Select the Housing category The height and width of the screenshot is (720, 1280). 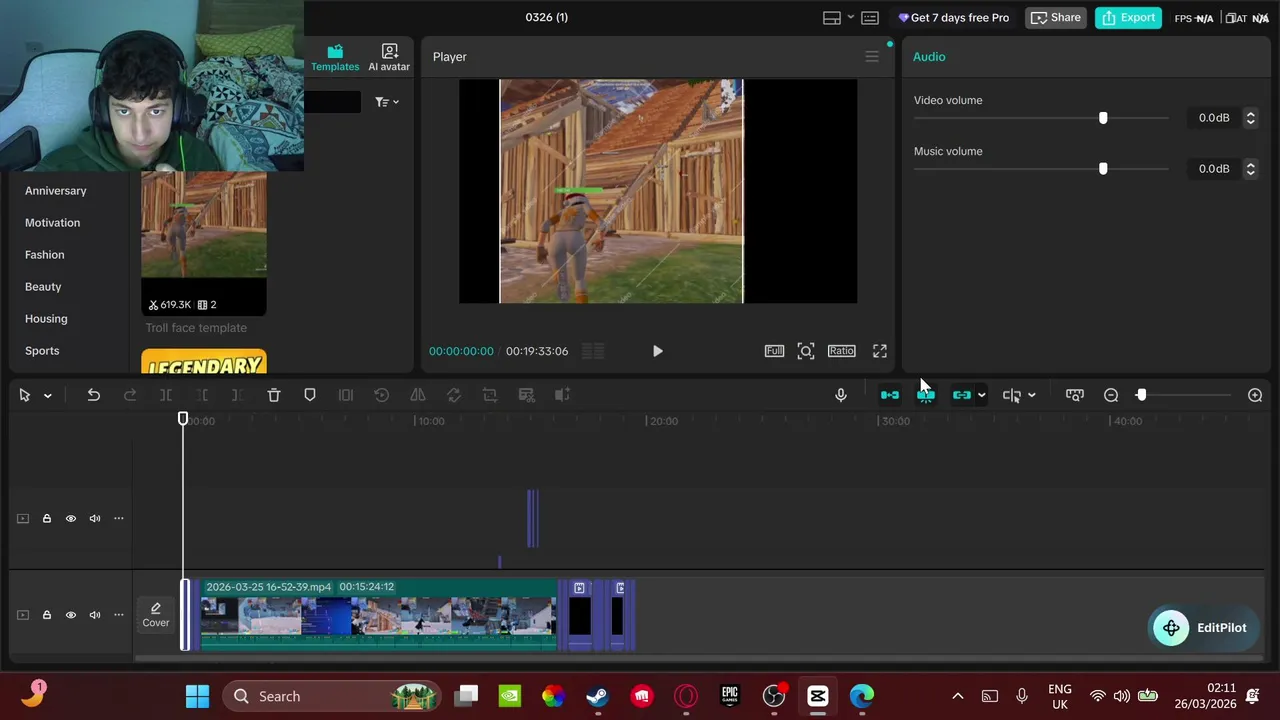(46, 319)
